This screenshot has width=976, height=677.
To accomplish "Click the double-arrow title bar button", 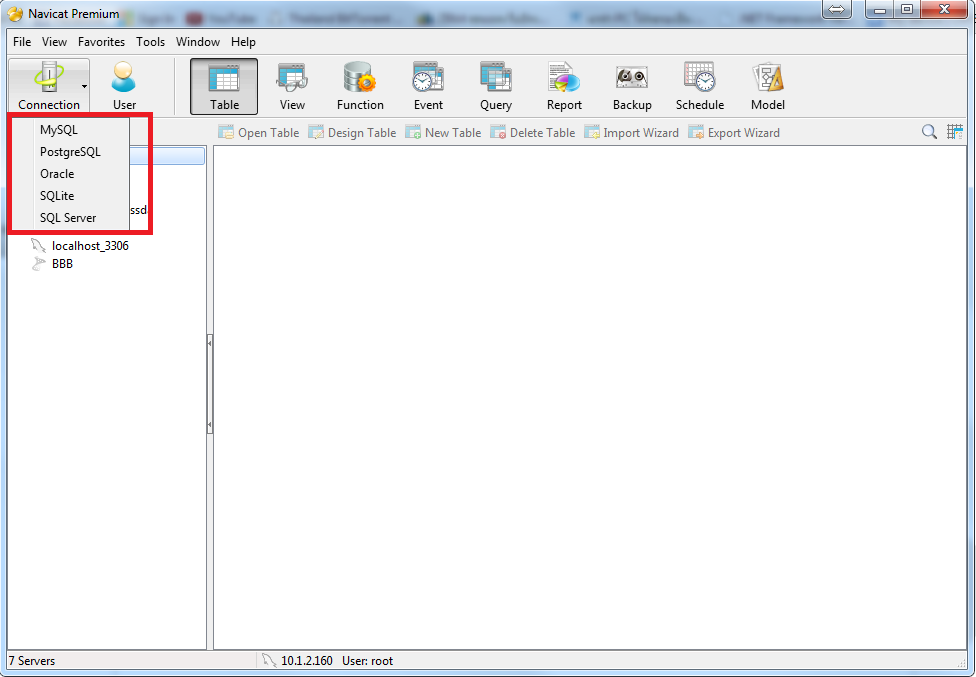I will (x=837, y=9).
